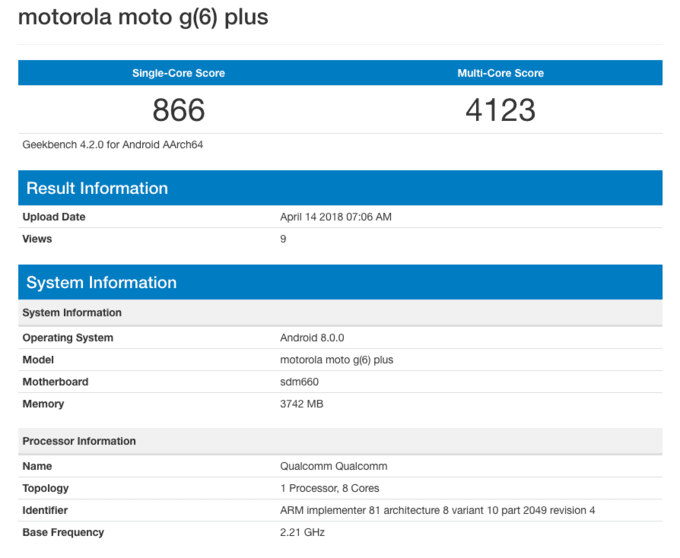The width and height of the screenshot is (680, 558).
Task: Click the blue System Information section header
Action: point(101,282)
